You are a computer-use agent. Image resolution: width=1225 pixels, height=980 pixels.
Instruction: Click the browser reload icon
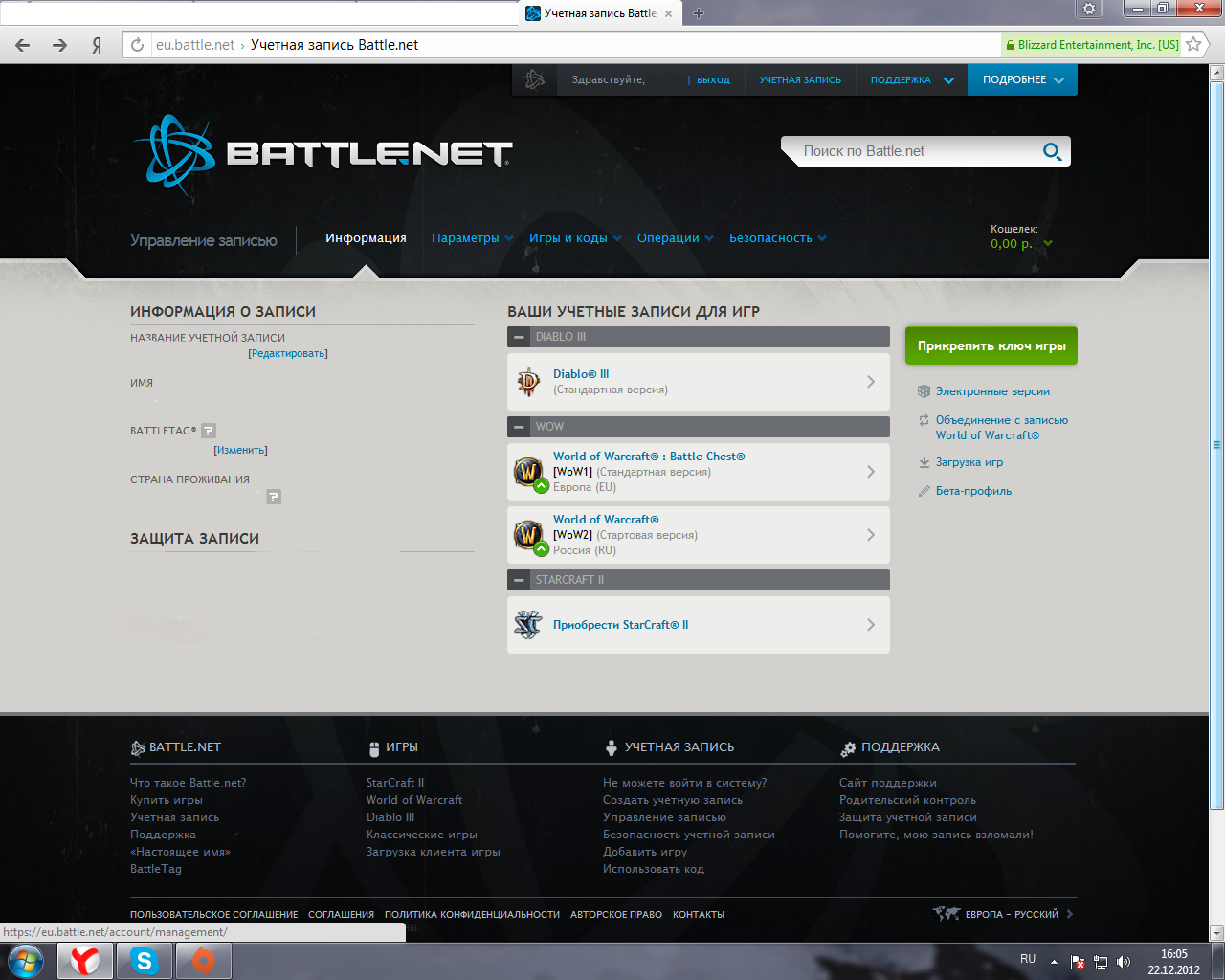pos(137,45)
